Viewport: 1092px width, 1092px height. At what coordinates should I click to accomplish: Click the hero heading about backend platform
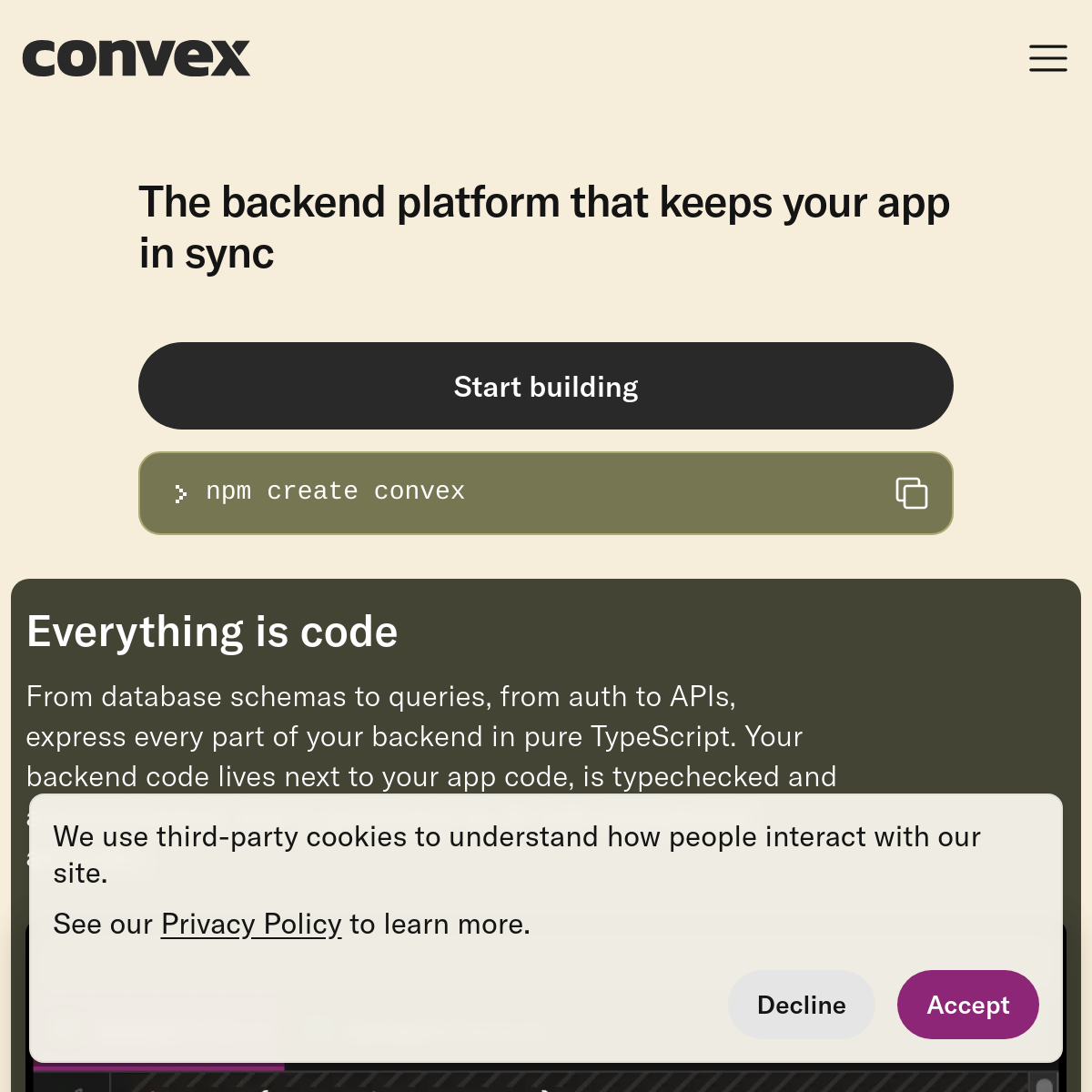click(x=544, y=226)
